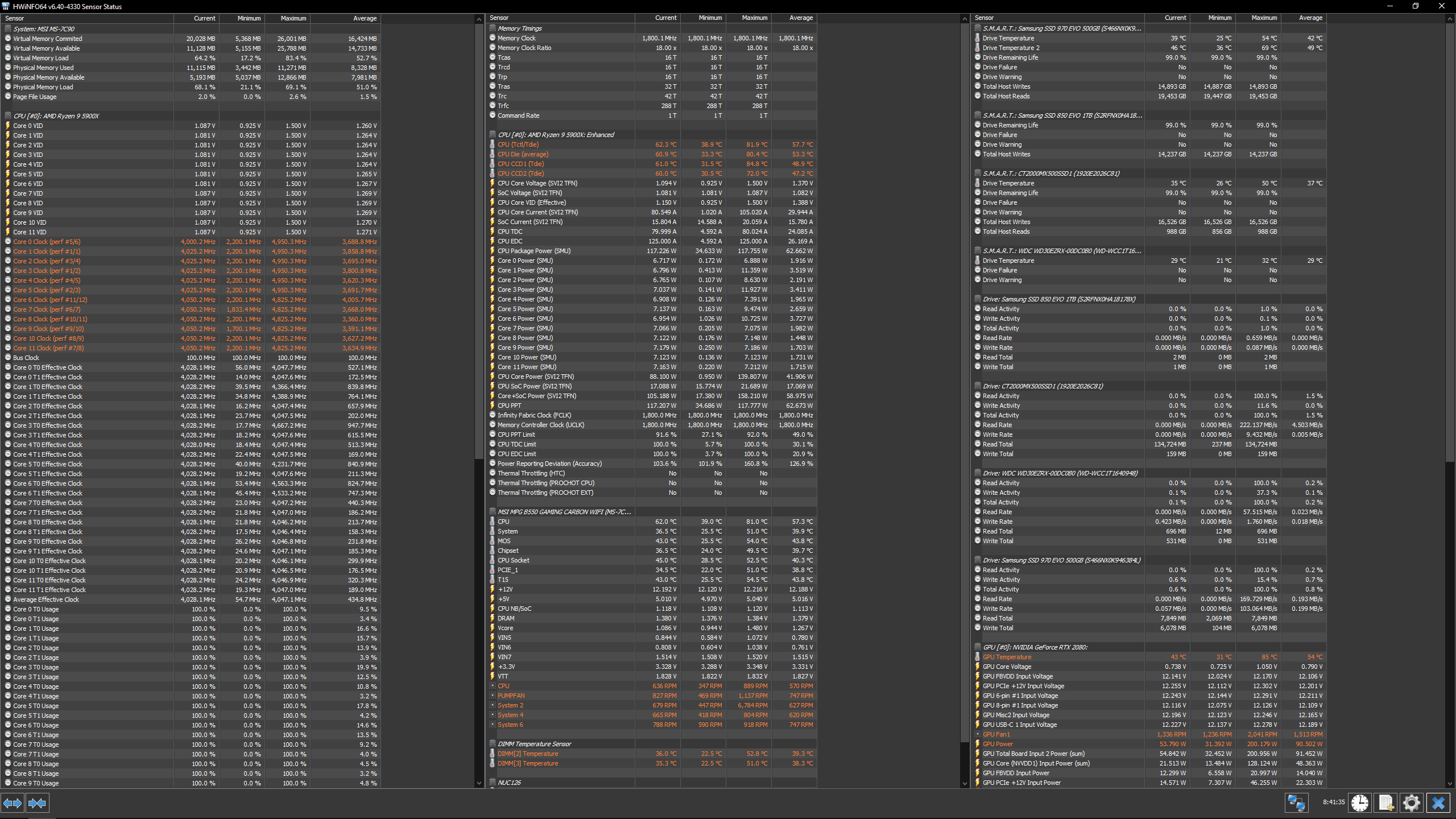Click the thermometer icon beside DIMM[2] Temperature
The image size is (1456, 819).
[x=493, y=754]
